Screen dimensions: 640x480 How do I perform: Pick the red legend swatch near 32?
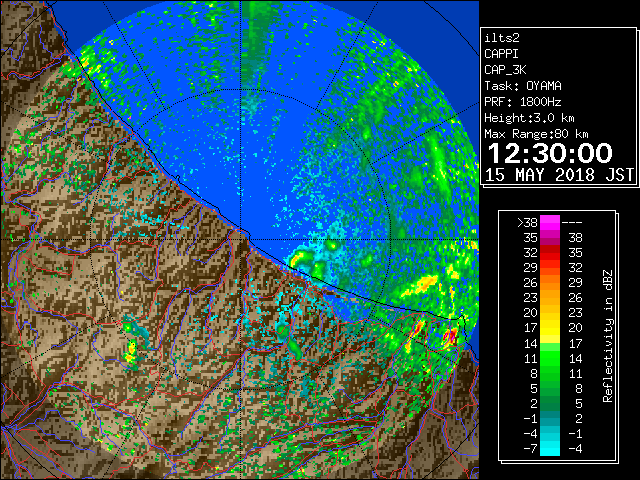click(x=550, y=253)
